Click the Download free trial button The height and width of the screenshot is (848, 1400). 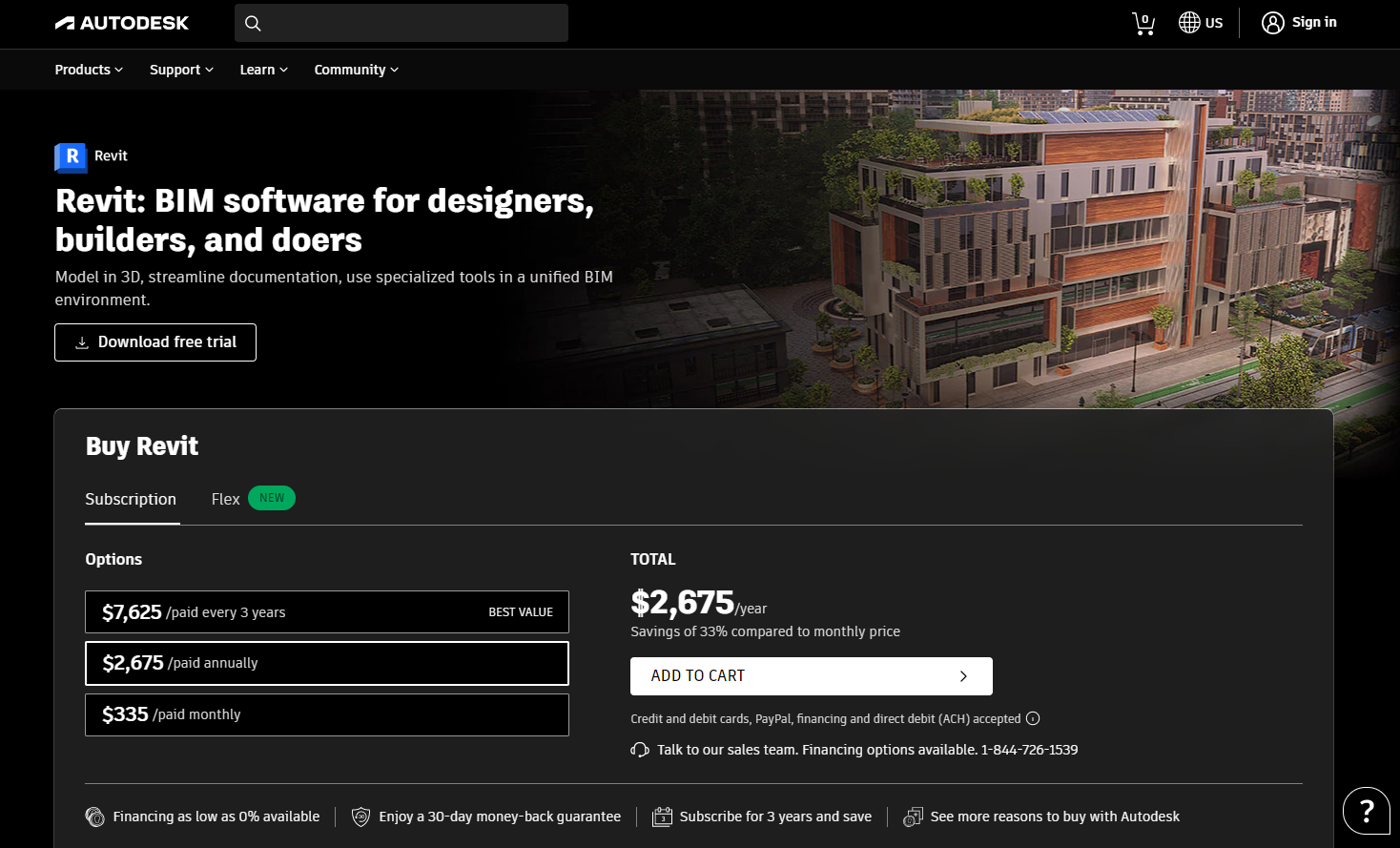point(155,342)
